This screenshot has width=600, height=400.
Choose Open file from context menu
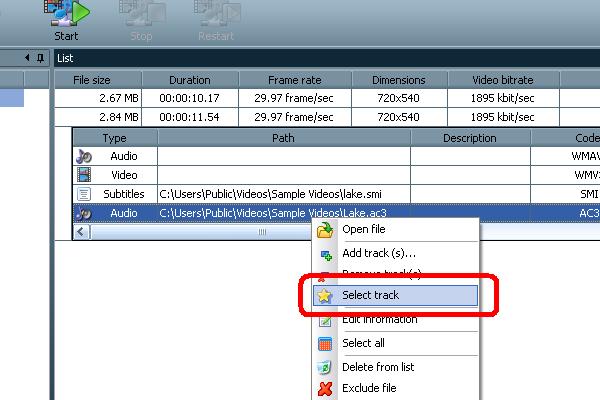point(363,230)
